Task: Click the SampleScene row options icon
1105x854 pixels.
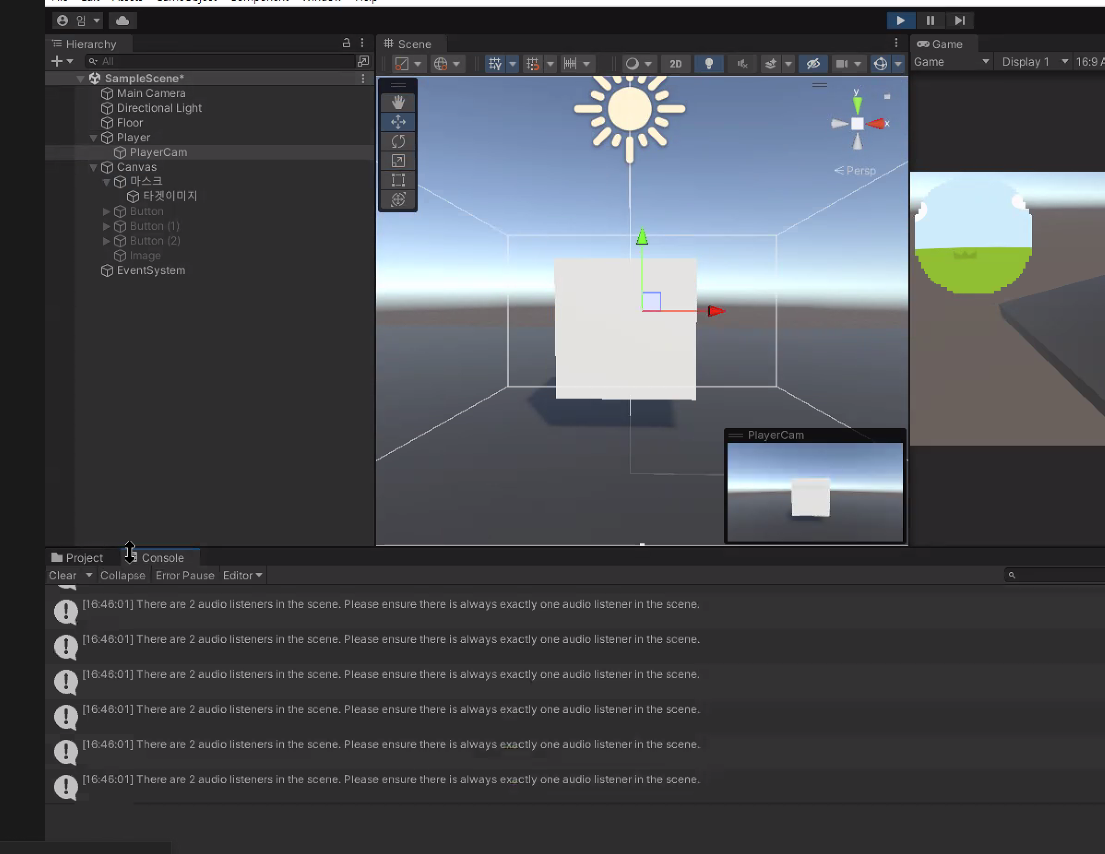Action: (363, 78)
